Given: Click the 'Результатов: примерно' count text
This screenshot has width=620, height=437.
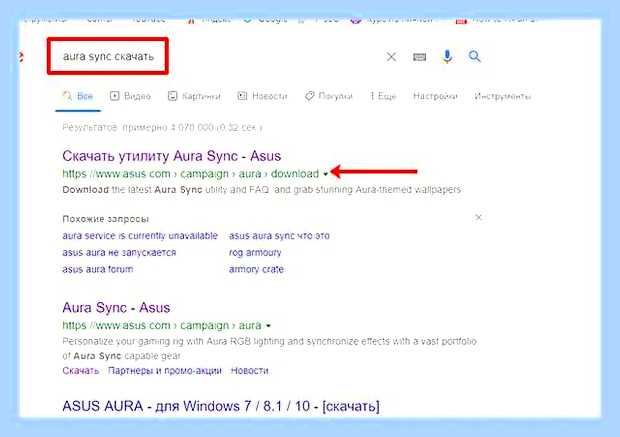Looking at the screenshot, I should (162, 128).
